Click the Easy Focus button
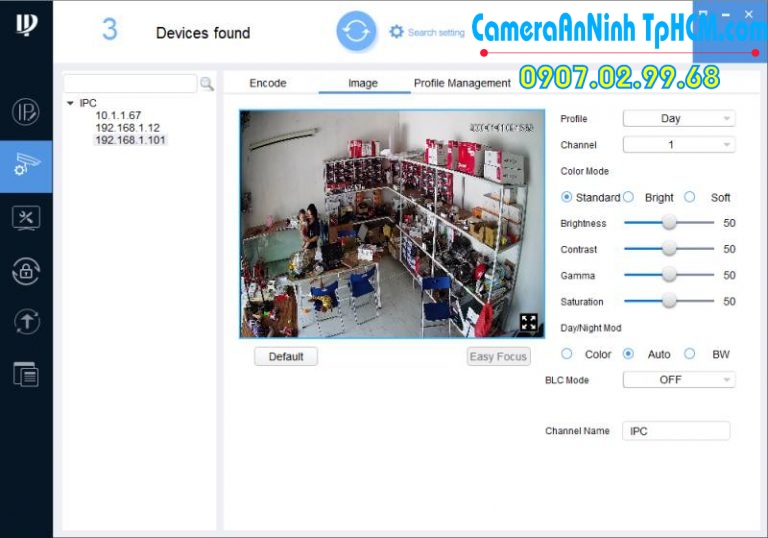 (498, 357)
